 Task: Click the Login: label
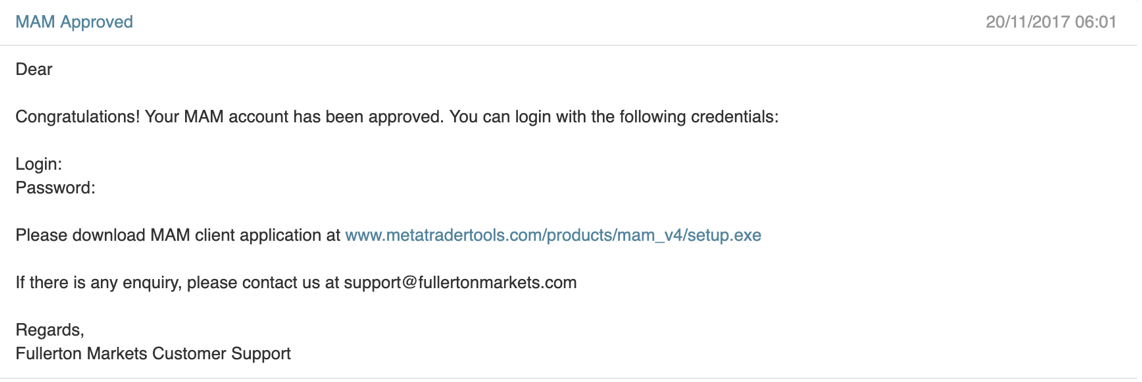click(39, 165)
